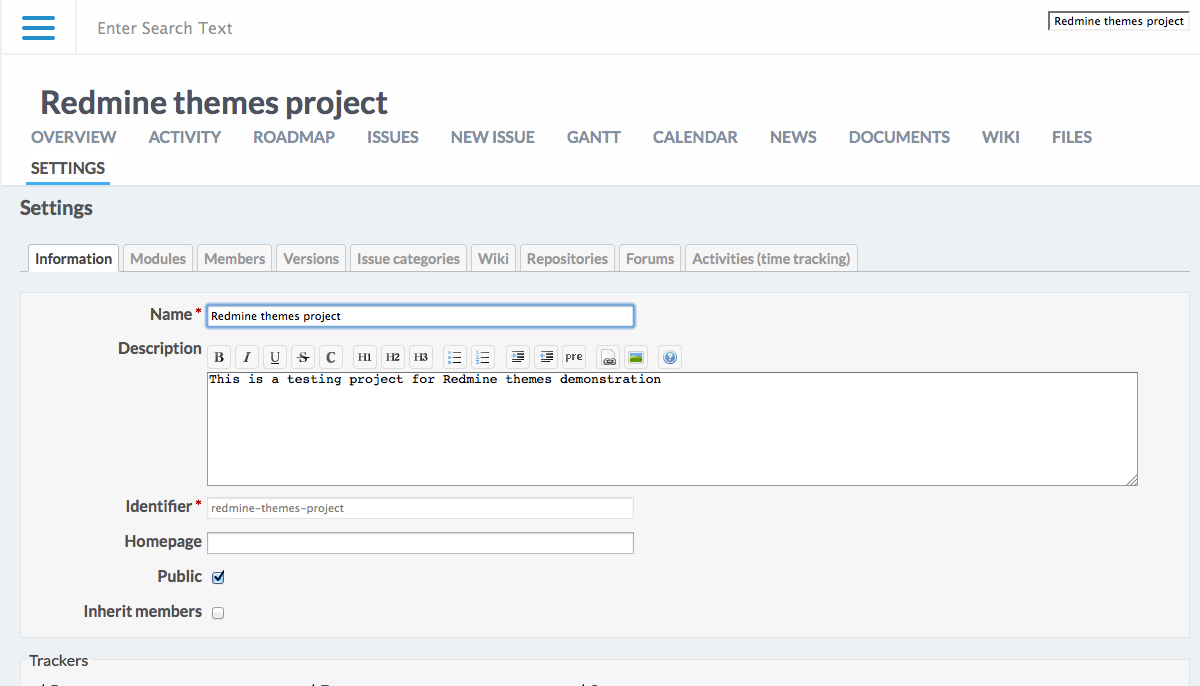Select the Settings menu item
Screen dimensions: 1200x686
pos(68,168)
